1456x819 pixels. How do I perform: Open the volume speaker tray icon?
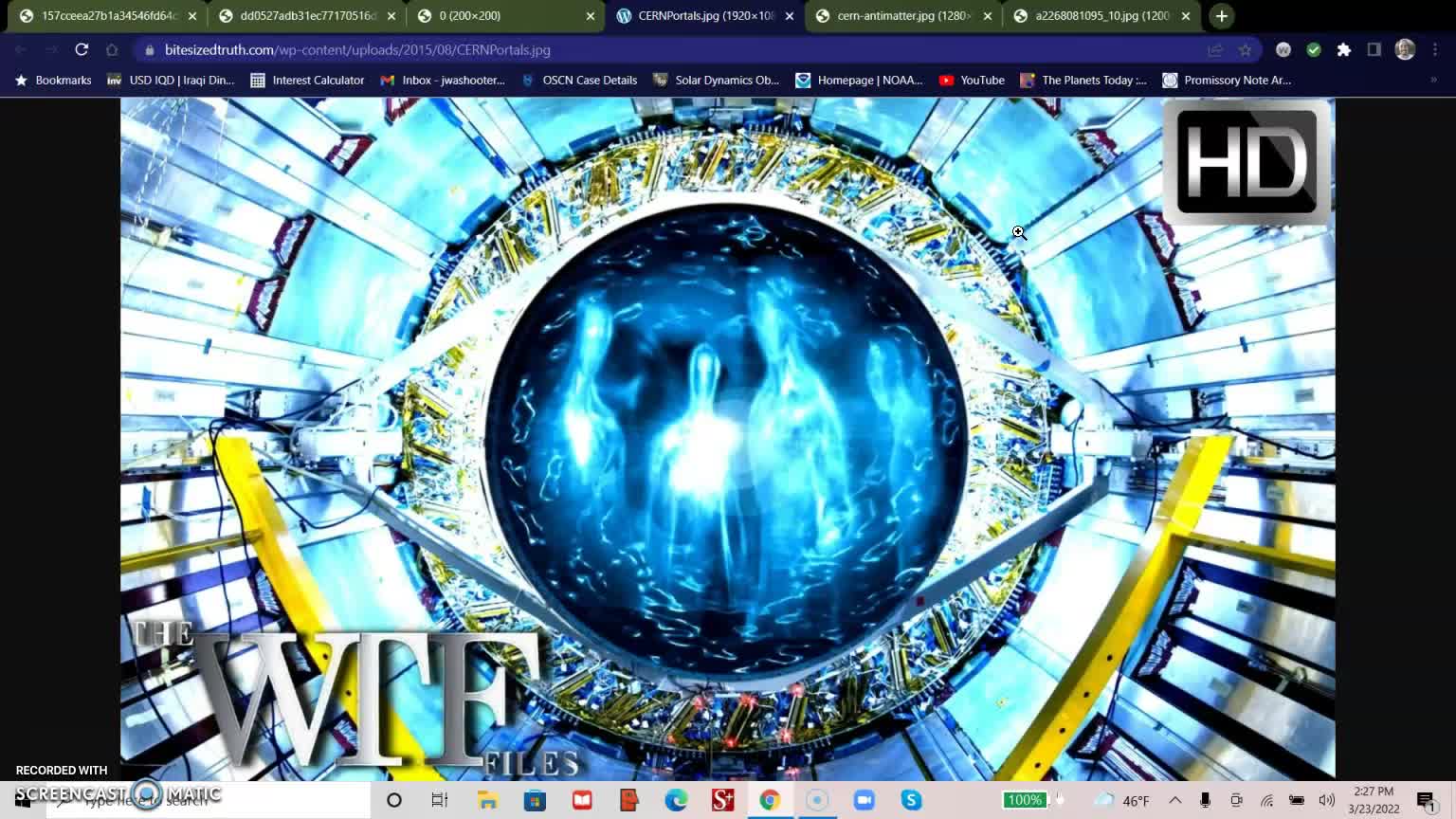1327,800
